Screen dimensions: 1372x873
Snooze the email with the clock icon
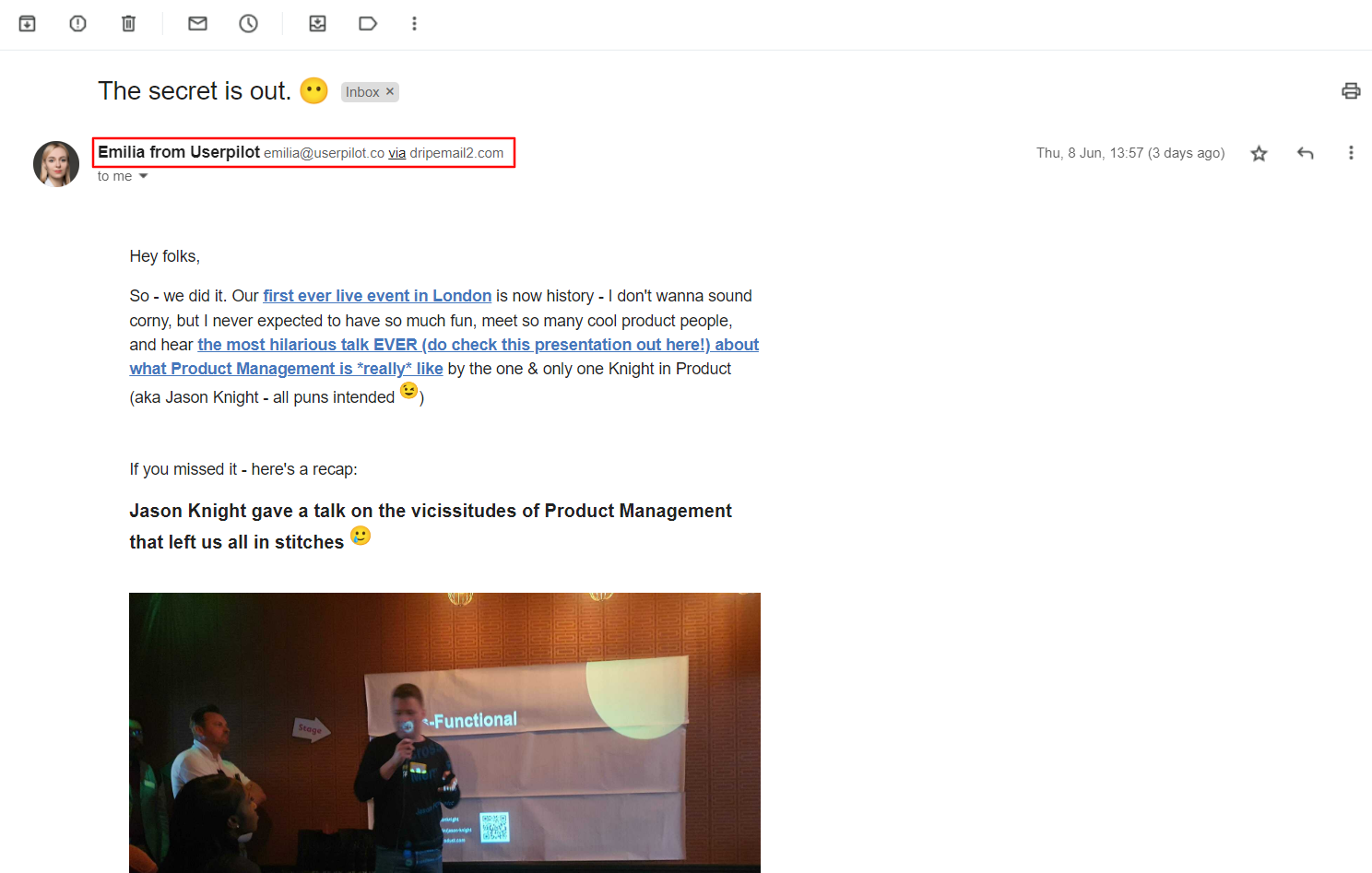[x=249, y=23]
